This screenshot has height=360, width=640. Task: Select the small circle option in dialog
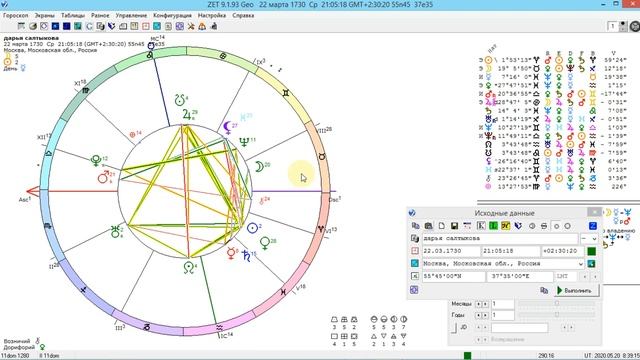pos(556,226)
